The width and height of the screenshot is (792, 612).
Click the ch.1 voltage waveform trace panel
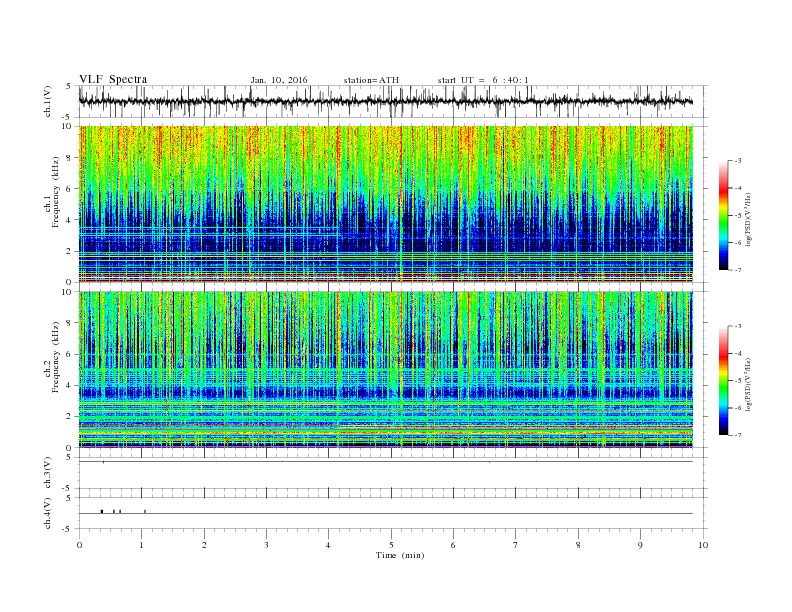[392, 101]
